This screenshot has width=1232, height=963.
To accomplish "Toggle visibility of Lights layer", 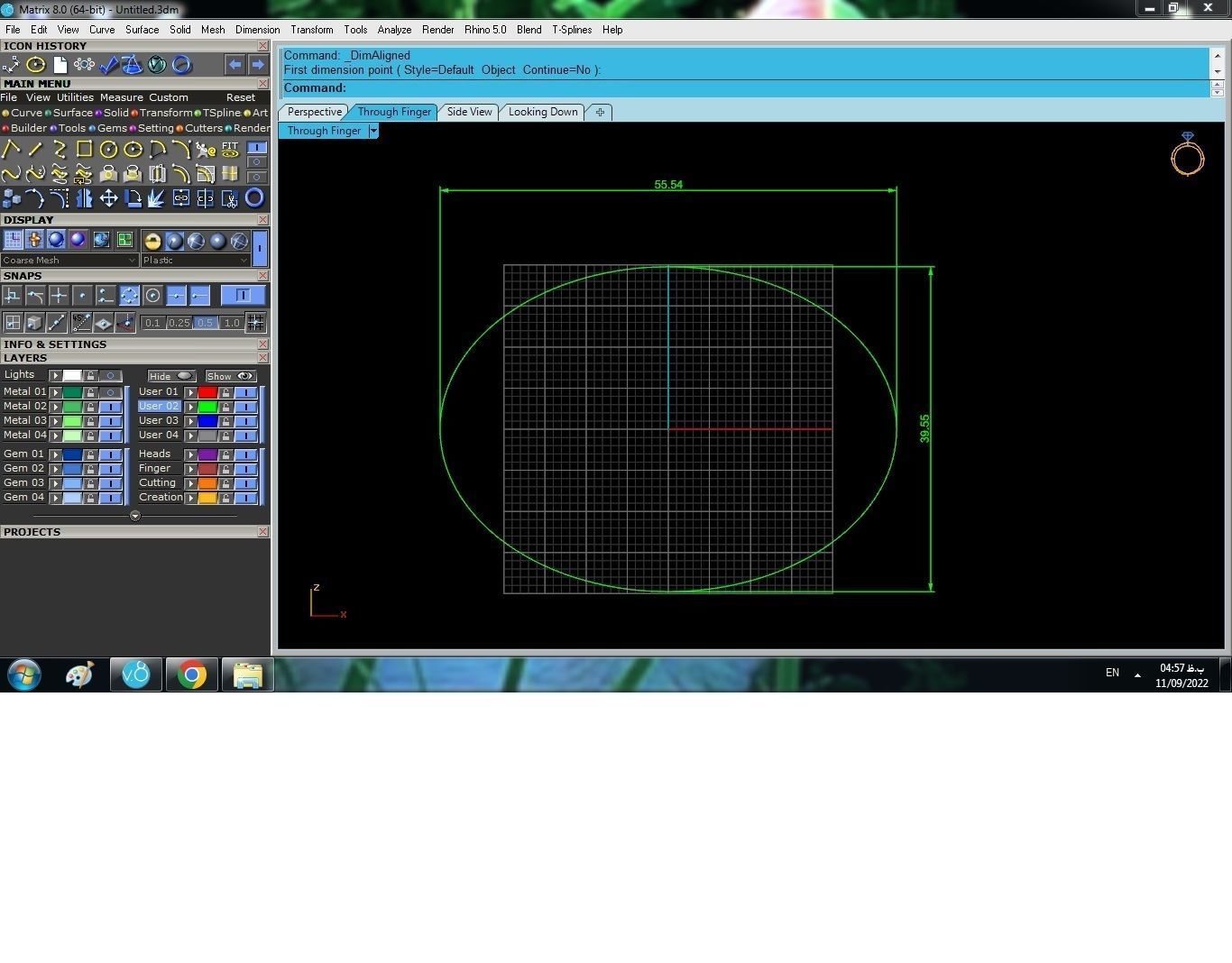I will (x=110, y=376).
